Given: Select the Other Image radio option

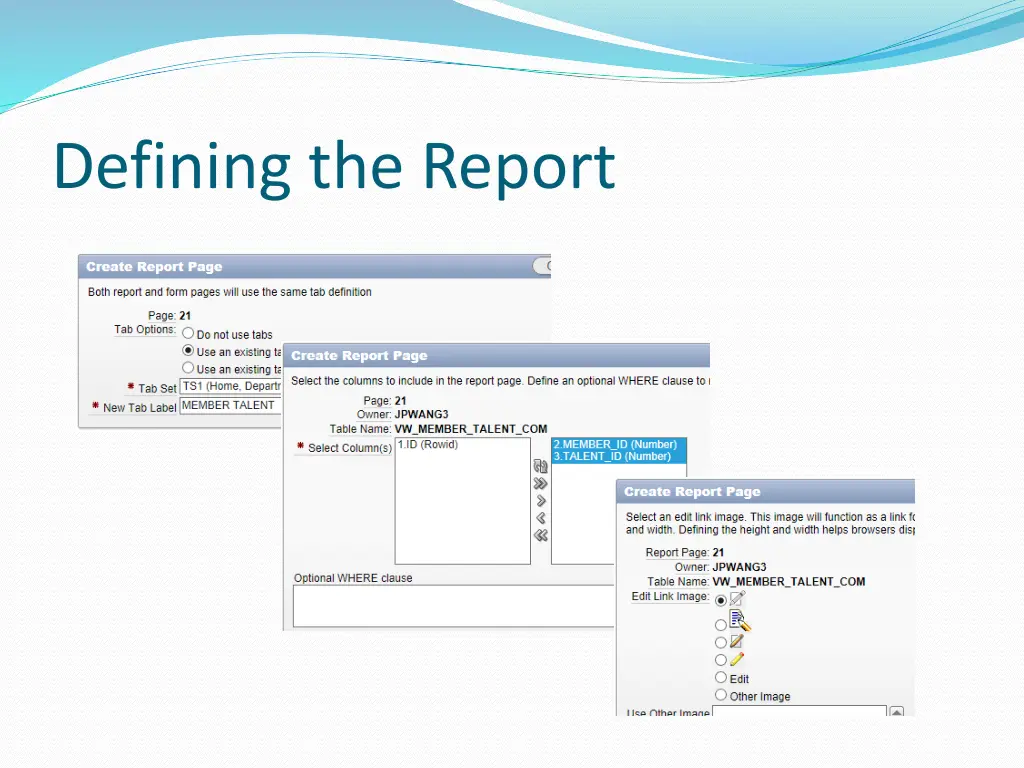Looking at the screenshot, I should [x=720, y=696].
